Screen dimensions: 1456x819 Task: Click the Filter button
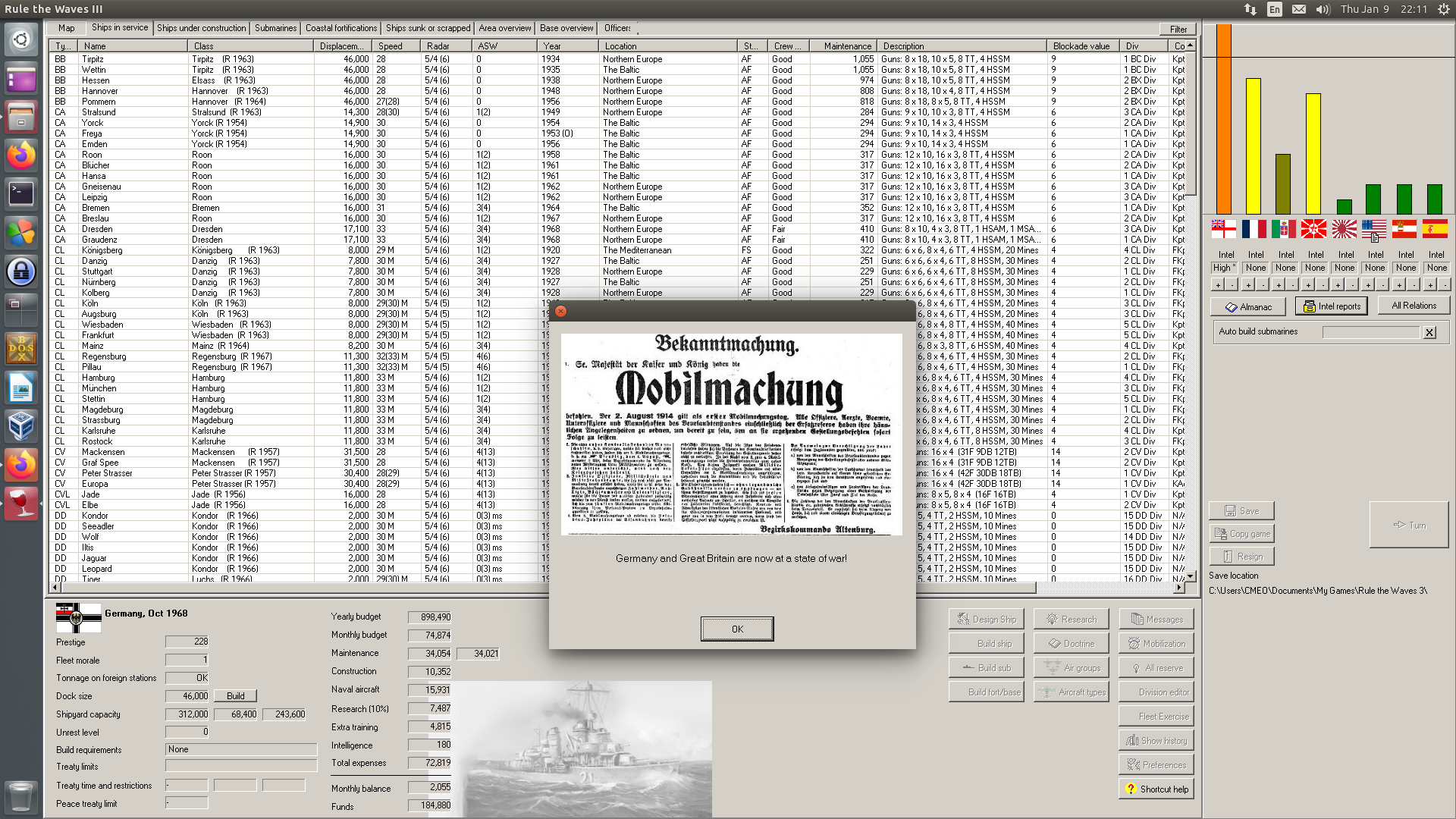coord(1178,30)
